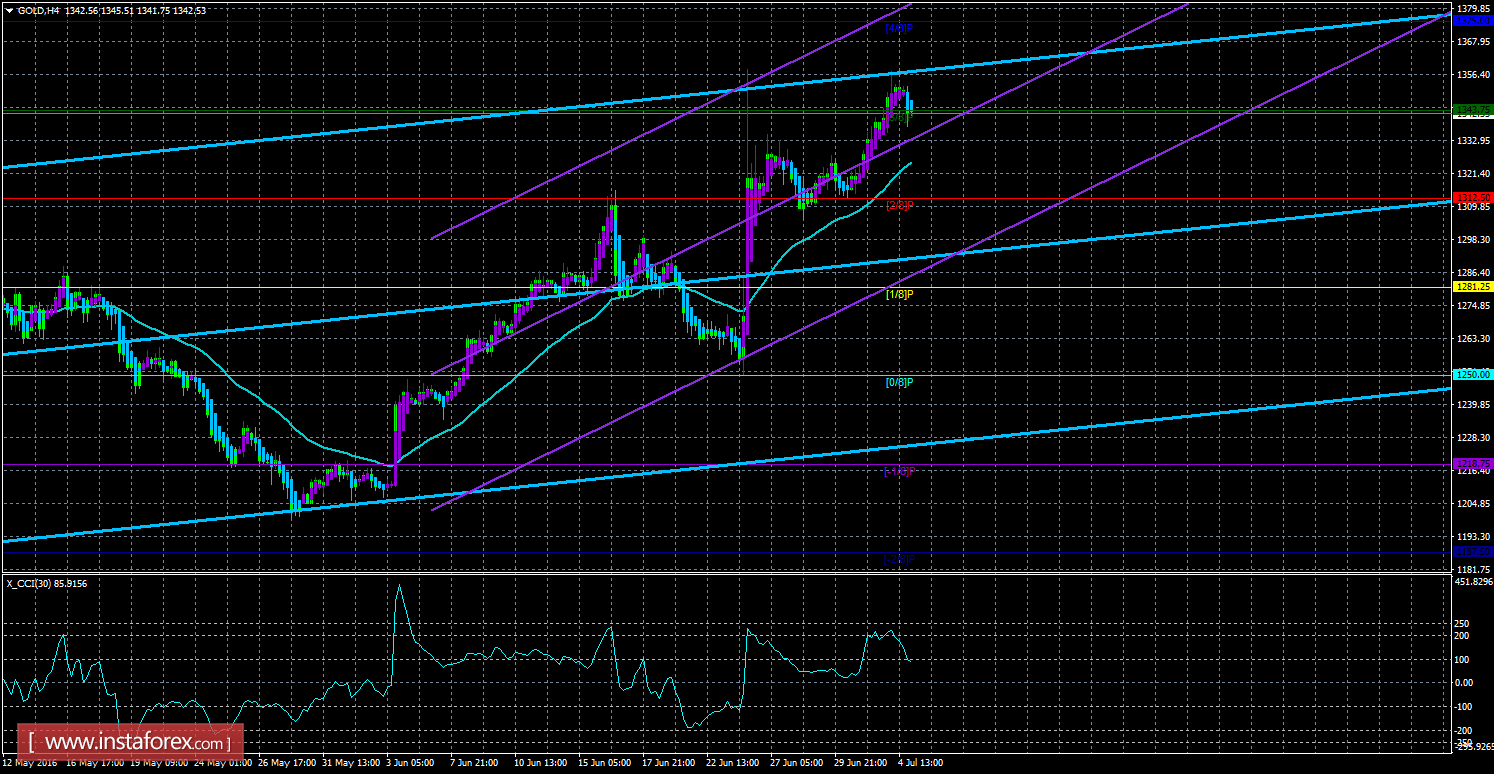This screenshot has height=774, width=1494.
Task: Click the GOLD,H4 symbol title text
Action: click(37, 9)
